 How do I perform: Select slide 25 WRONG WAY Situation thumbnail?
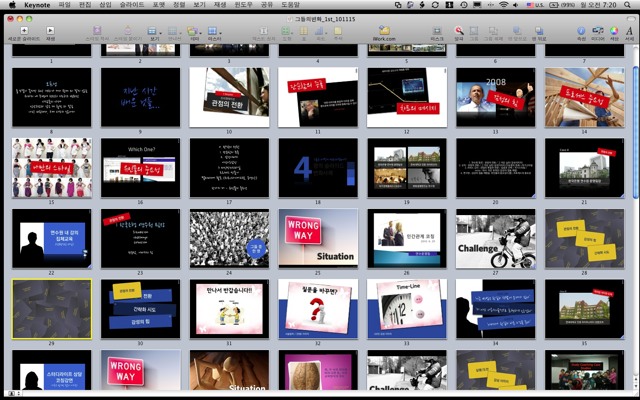(x=318, y=238)
